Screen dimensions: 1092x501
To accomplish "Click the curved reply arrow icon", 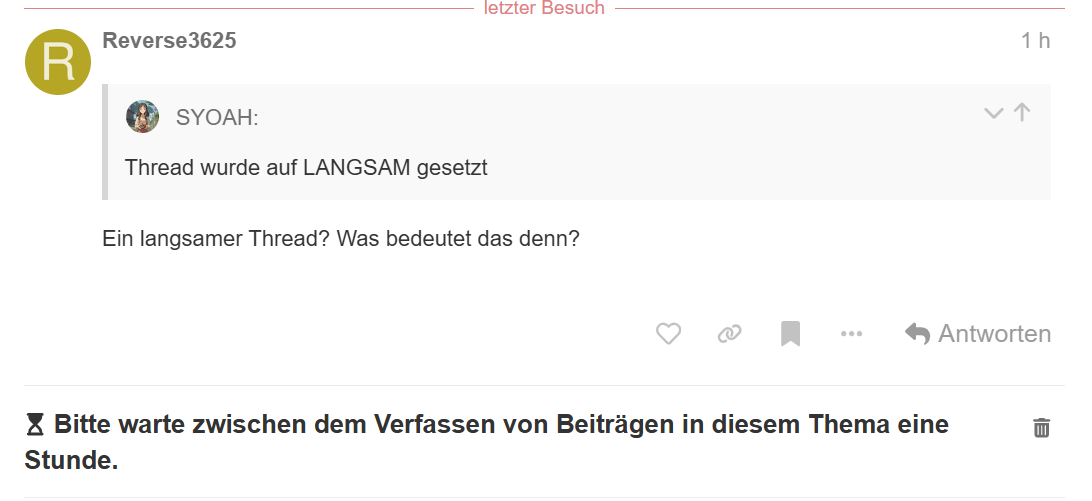I will click(917, 334).
